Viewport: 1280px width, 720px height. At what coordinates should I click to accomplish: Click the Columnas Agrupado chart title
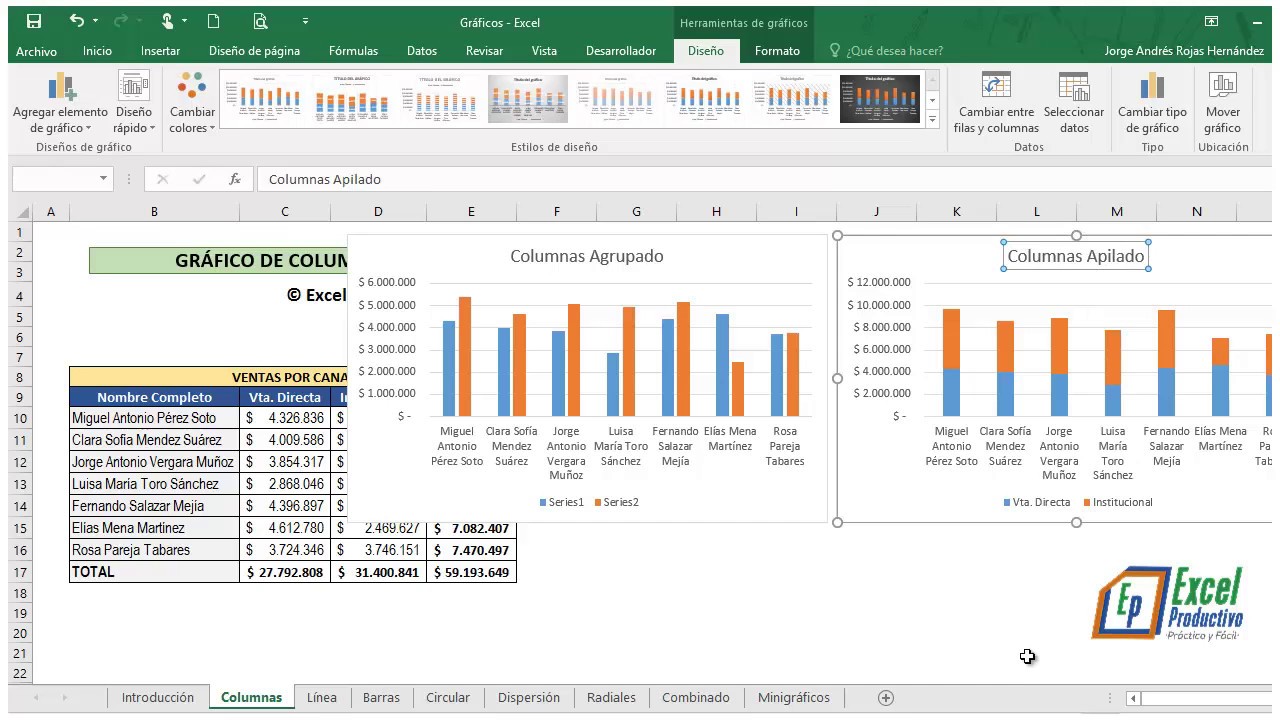(587, 256)
